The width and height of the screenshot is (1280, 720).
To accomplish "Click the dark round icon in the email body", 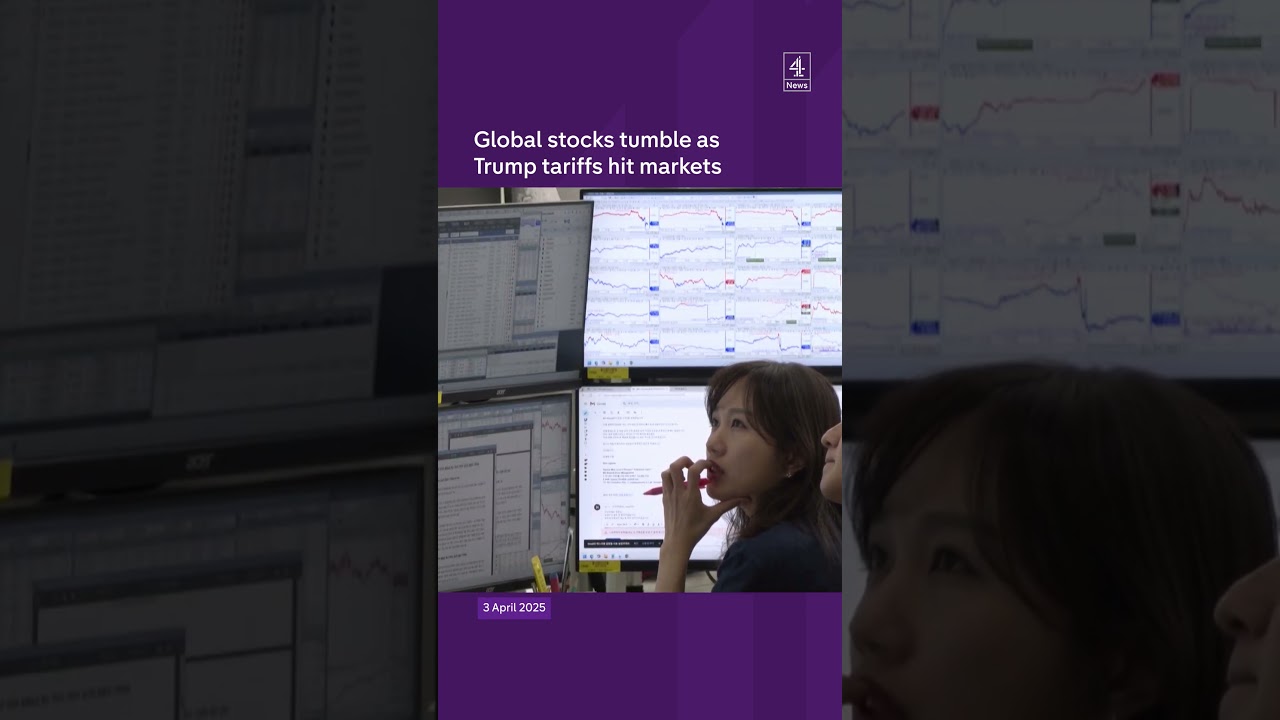I will pyautogui.click(x=597, y=507).
